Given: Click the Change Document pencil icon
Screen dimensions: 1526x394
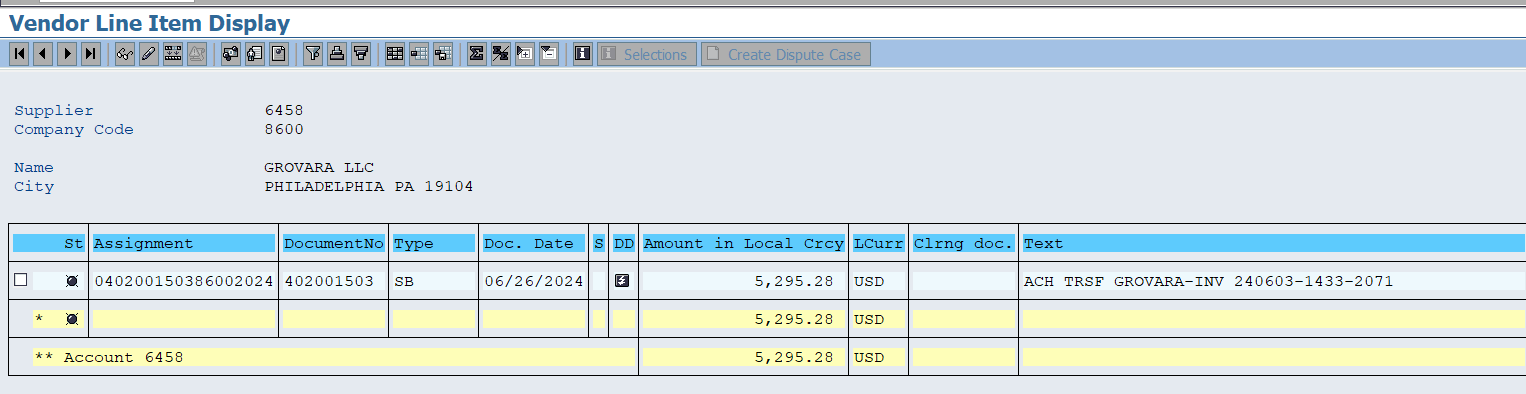Looking at the screenshot, I should 149,54.
